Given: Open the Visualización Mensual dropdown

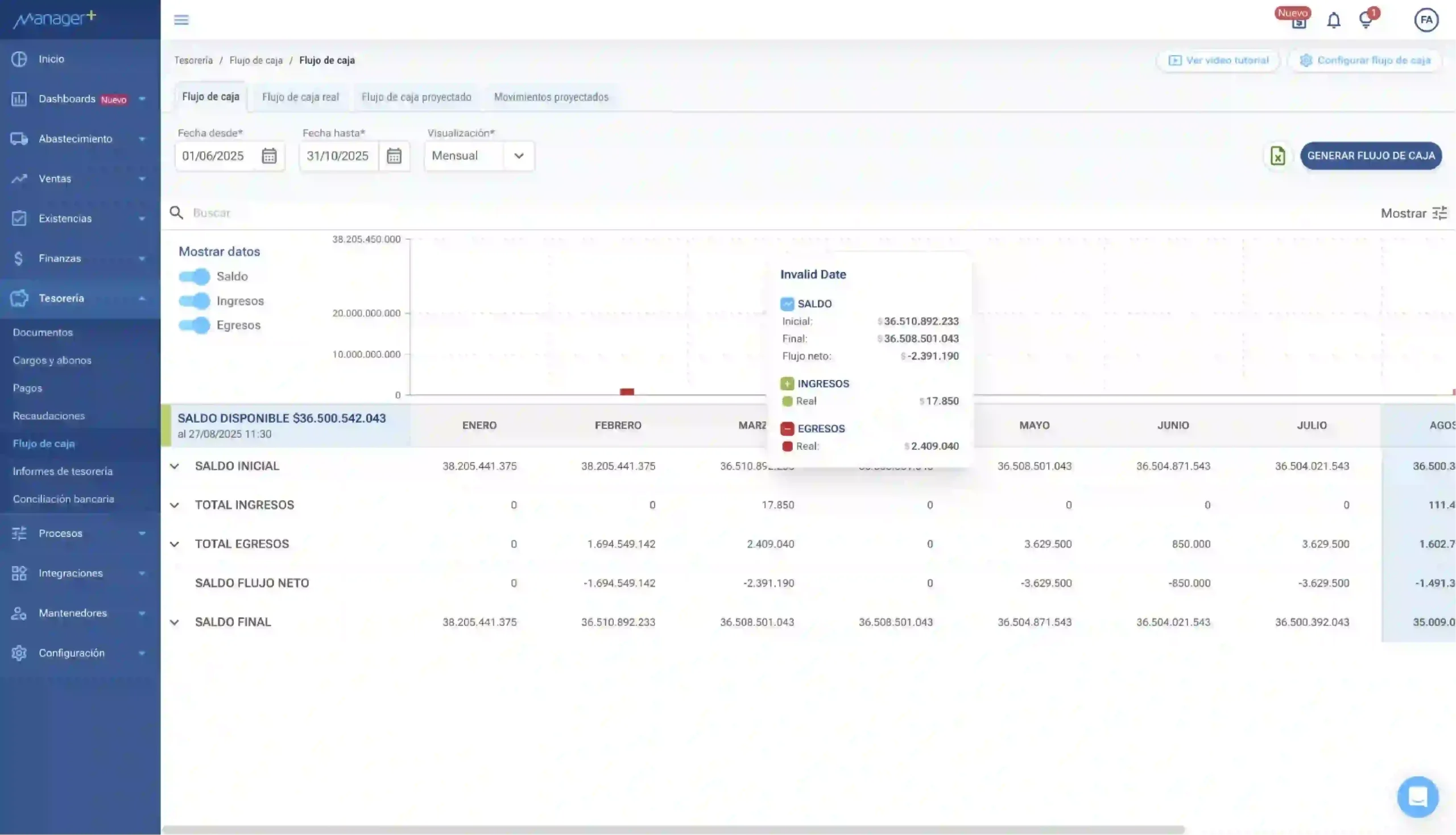Looking at the screenshot, I should click(x=479, y=156).
